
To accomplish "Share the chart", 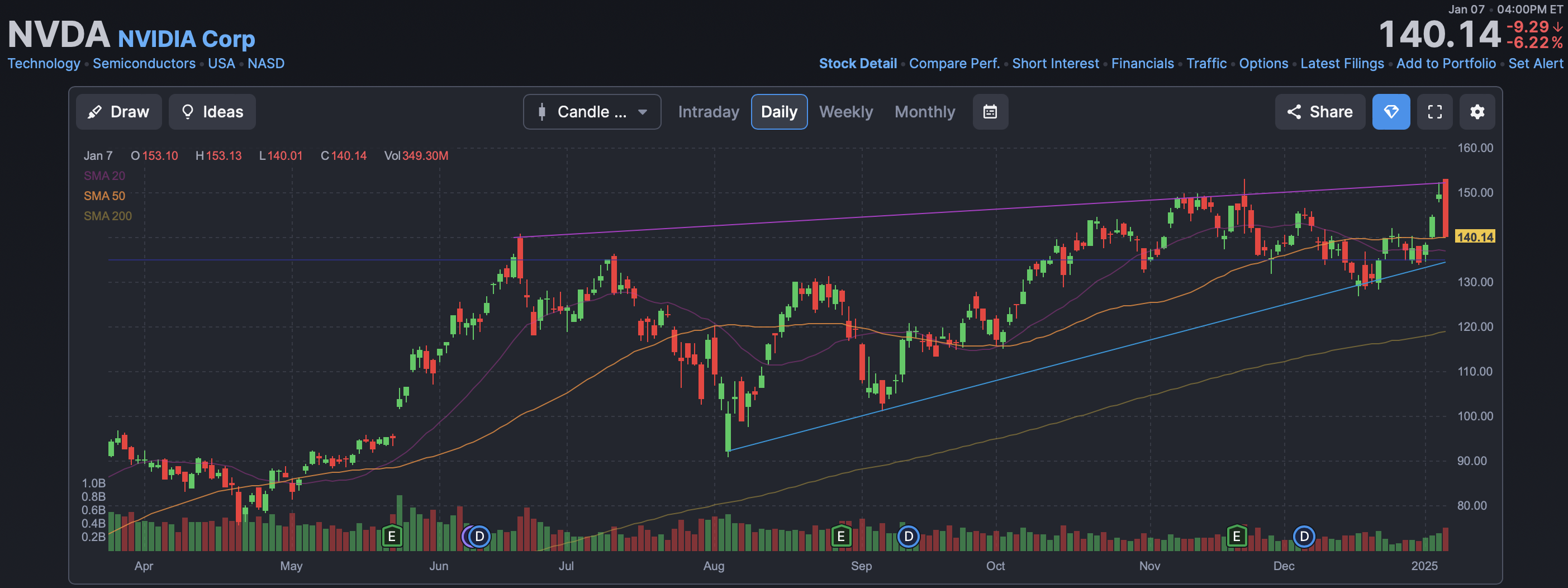I will click(1320, 112).
